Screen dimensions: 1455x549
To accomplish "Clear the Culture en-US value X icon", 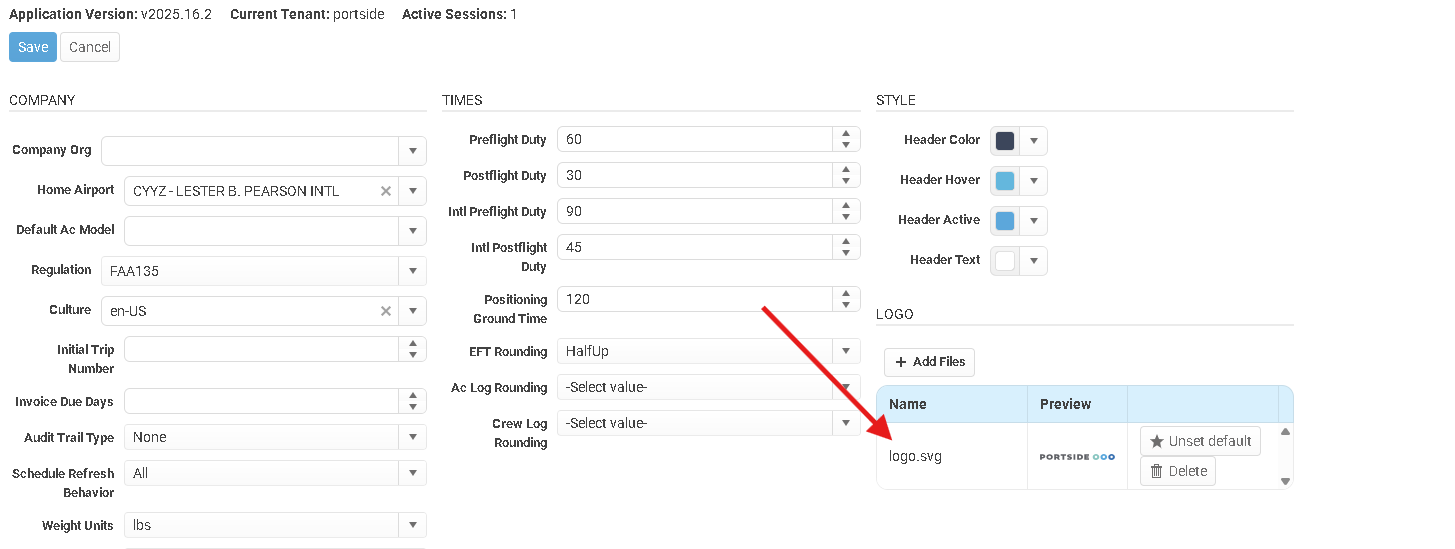I will tap(386, 311).
